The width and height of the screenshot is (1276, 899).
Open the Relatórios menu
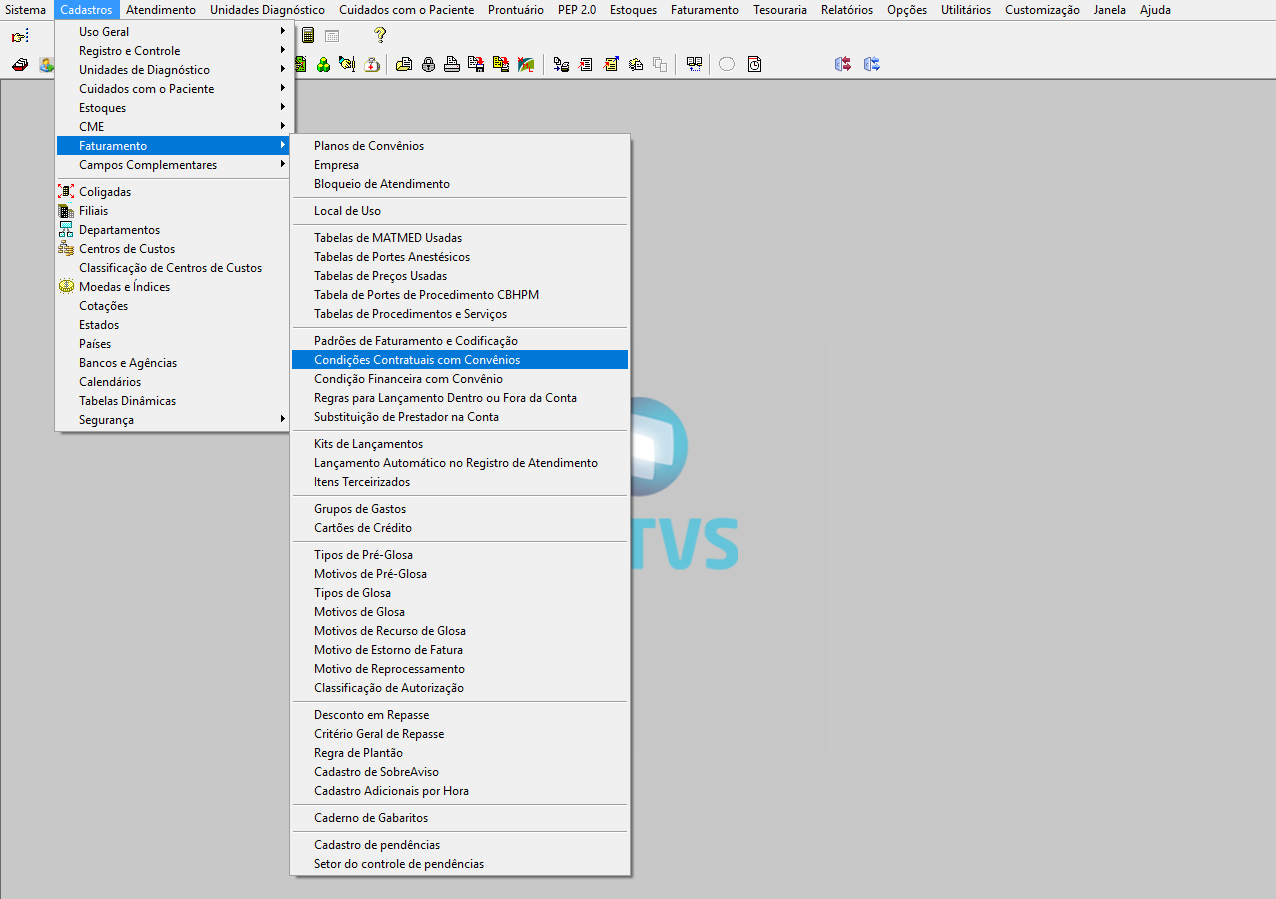[847, 10]
